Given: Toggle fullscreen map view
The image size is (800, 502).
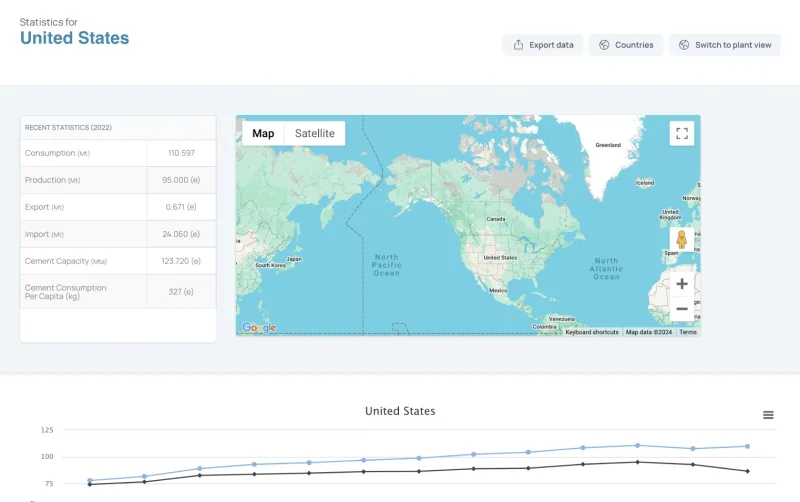Looking at the screenshot, I should [x=682, y=134].
